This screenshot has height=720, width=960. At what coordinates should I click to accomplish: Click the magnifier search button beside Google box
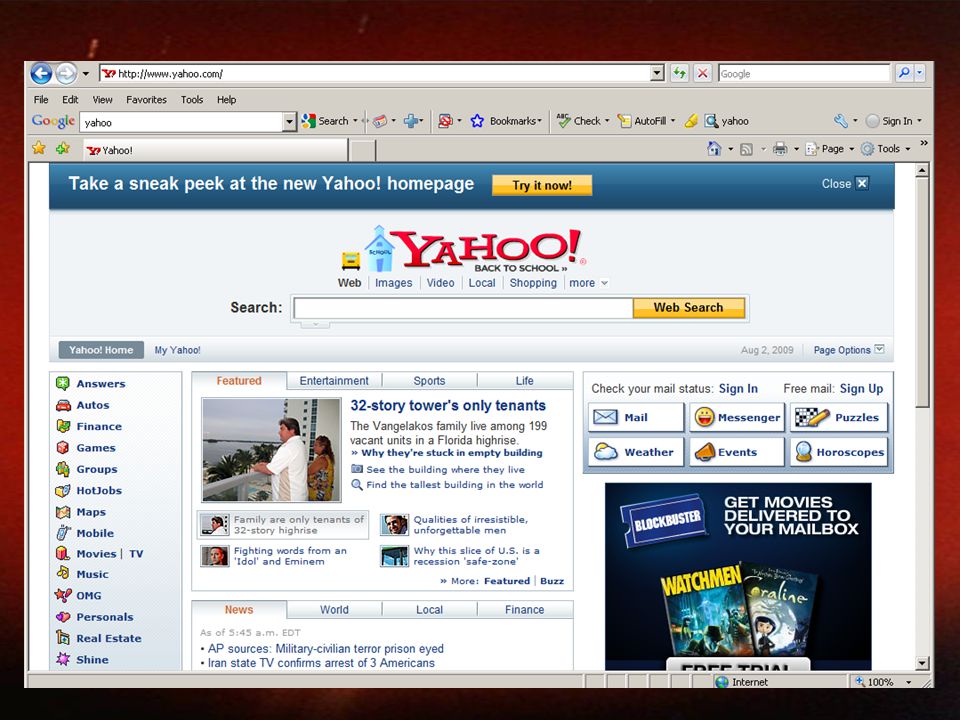click(904, 73)
